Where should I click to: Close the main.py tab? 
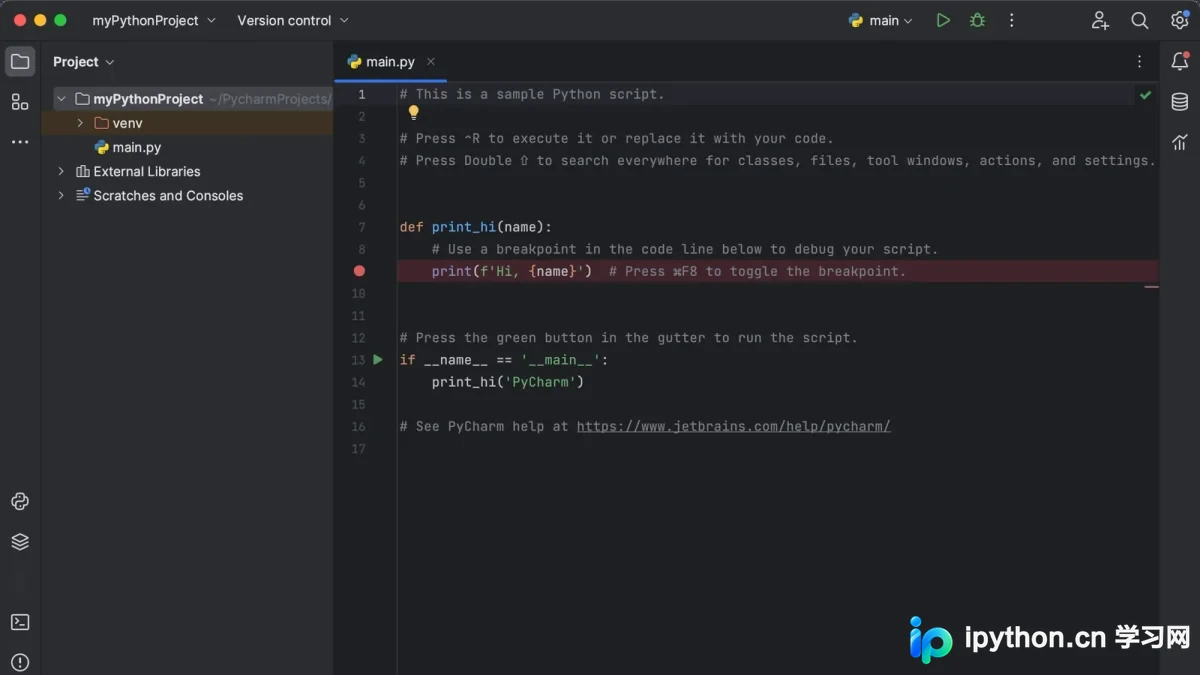click(431, 62)
